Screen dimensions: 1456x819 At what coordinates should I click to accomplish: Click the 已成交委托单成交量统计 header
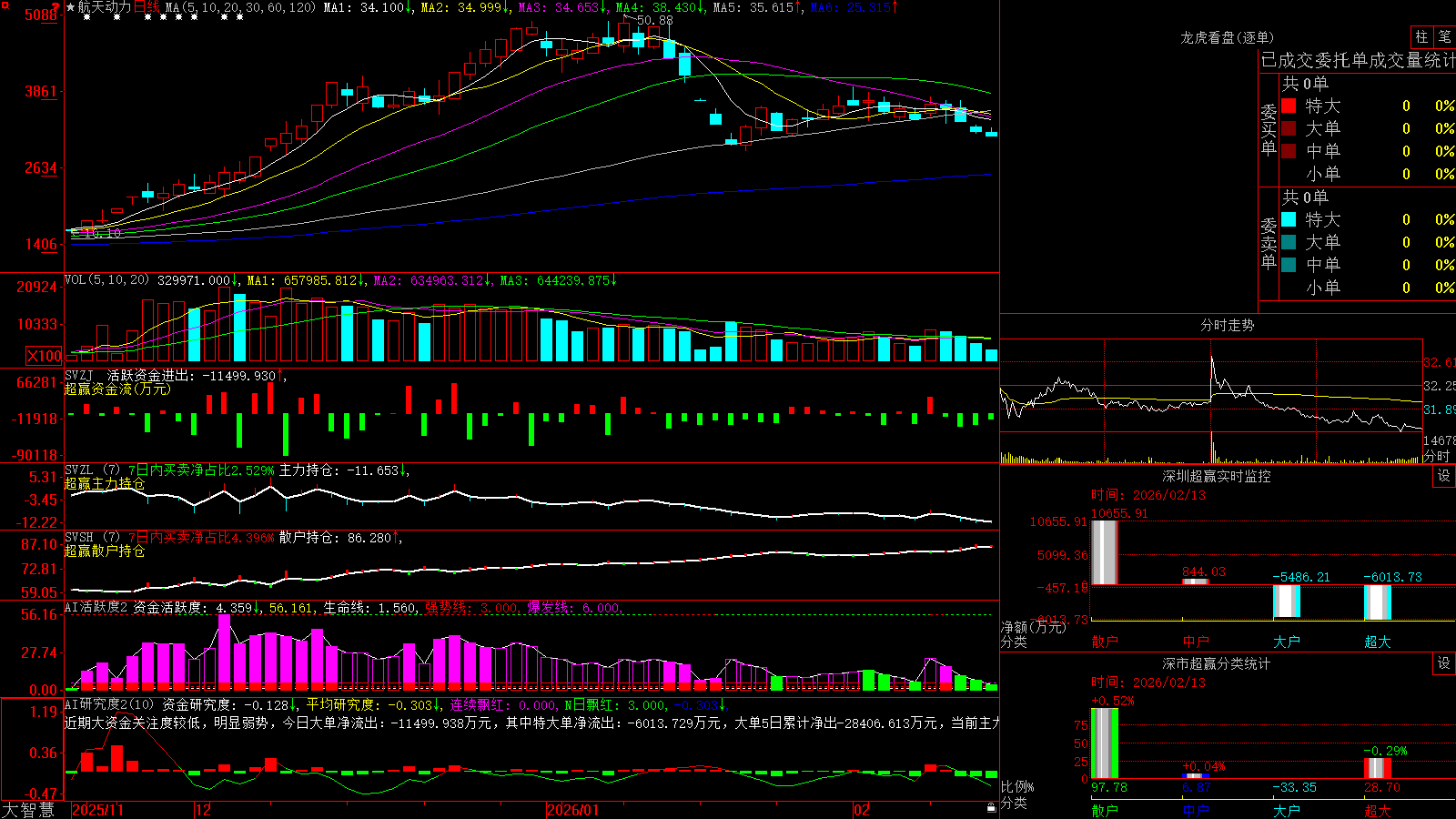(1358, 60)
